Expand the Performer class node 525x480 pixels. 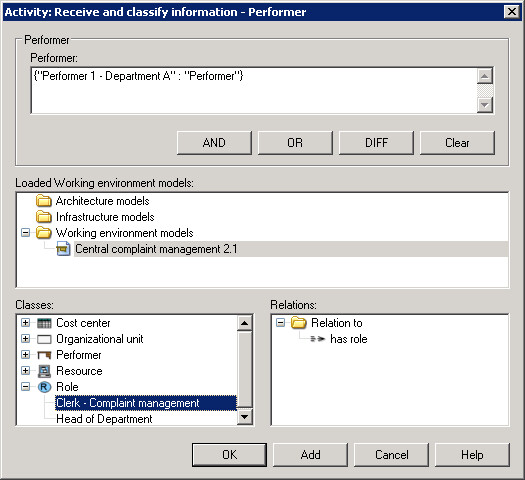[25, 354]
